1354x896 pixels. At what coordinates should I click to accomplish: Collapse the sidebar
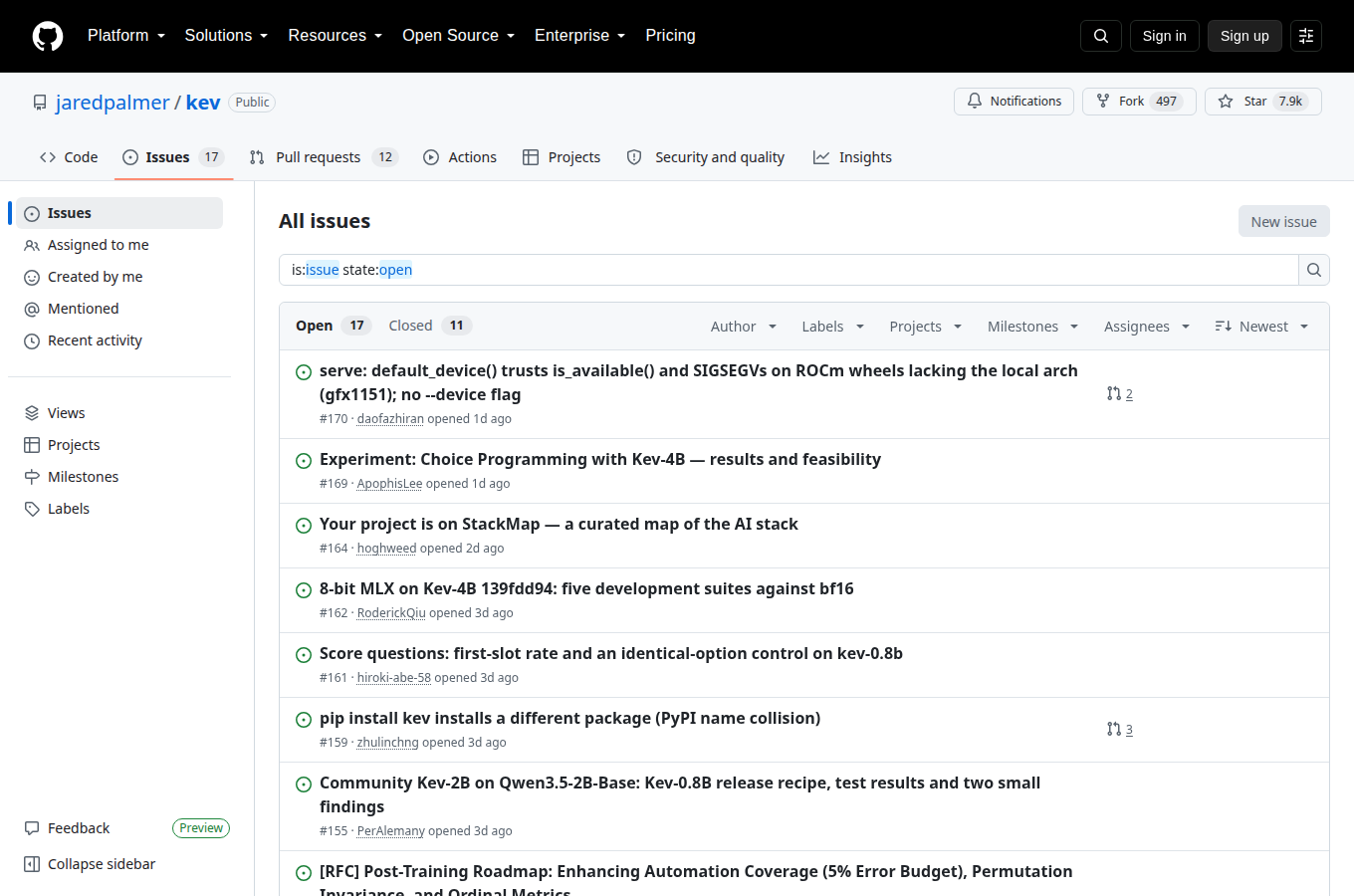click(90, 864)
